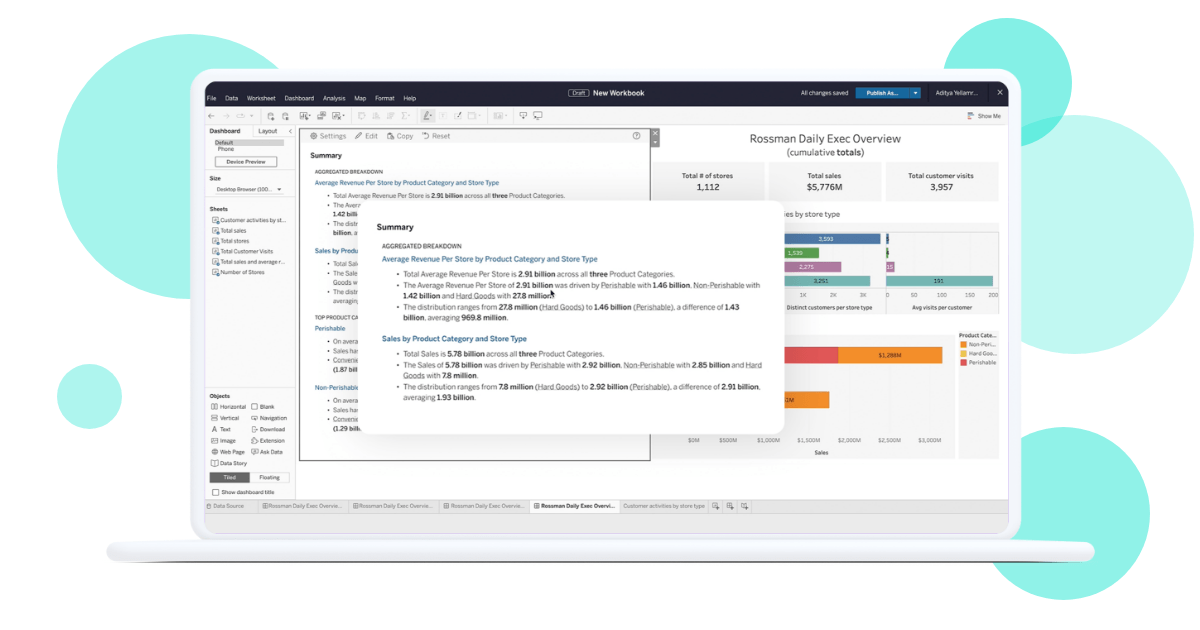The height and width of the screenshot is (630, 1200).
Task: Click the Edit pencil icon in summary toolbar
Action: click(359, 136)
